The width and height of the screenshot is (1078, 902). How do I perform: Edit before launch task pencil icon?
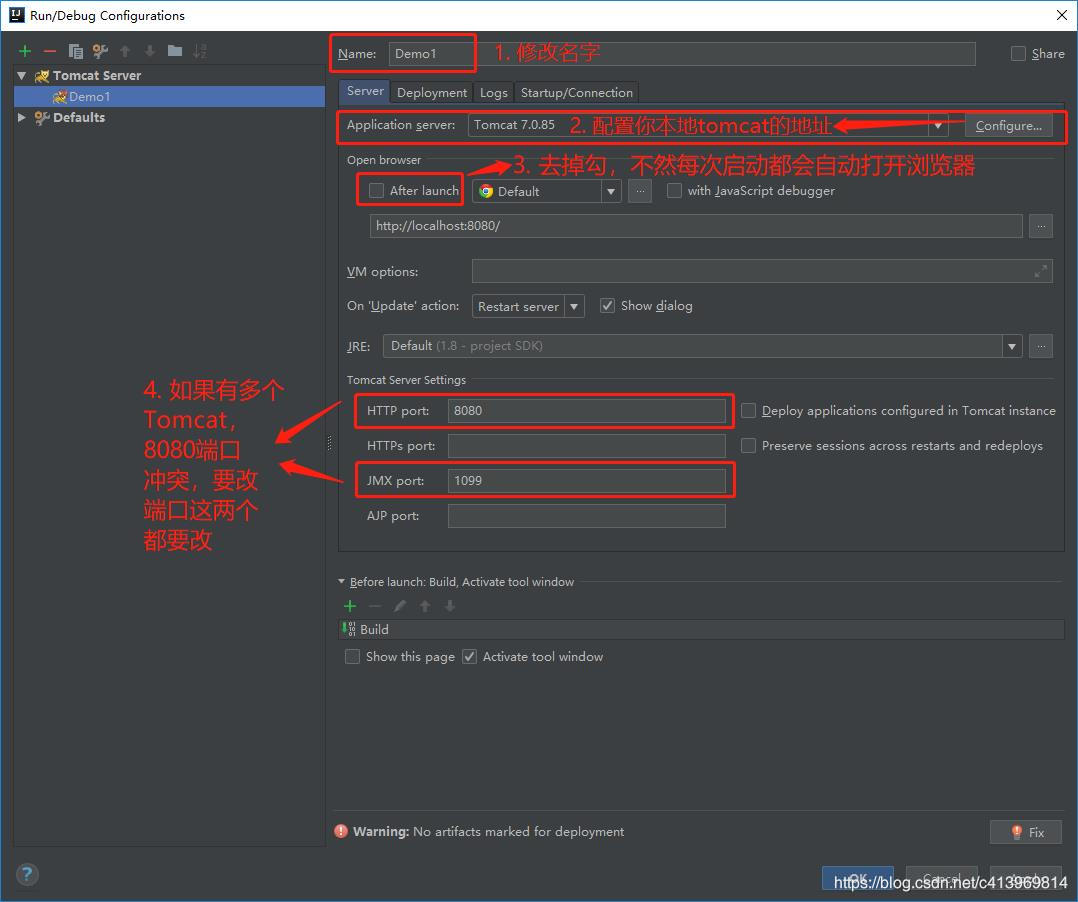click(x=400, y=606)
